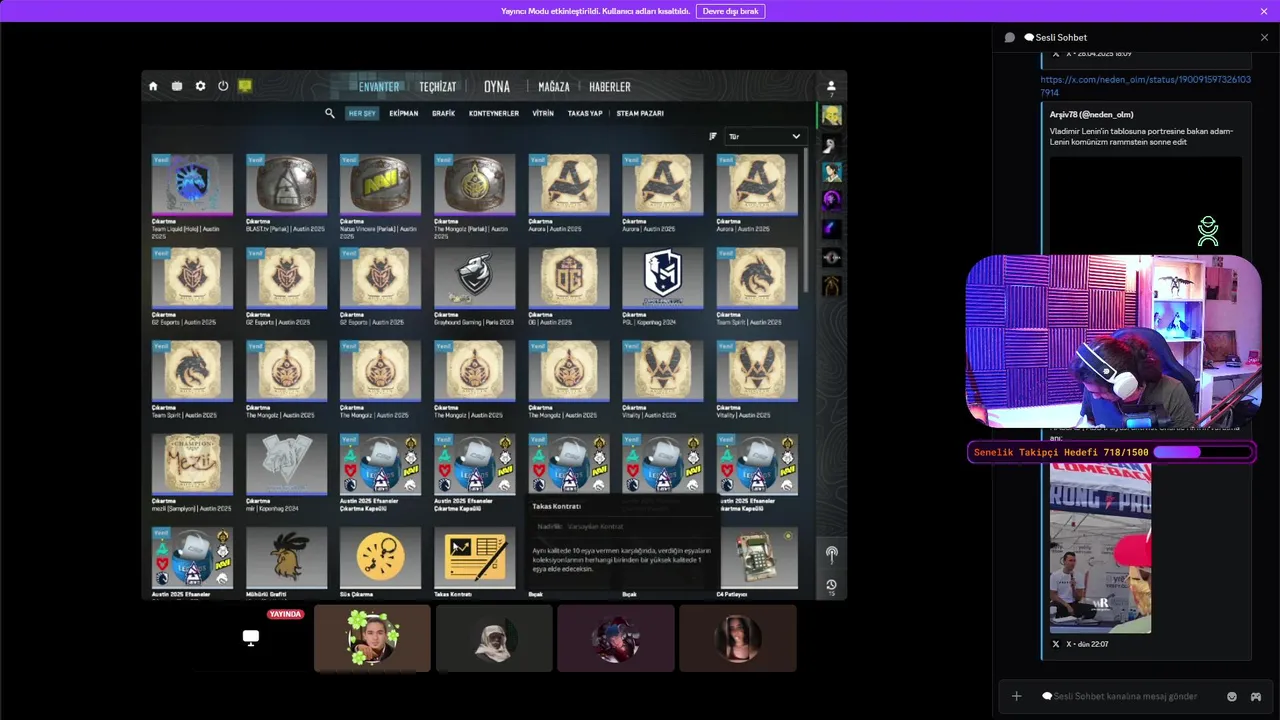Click Devre dışı bırak button
The height and width of the screenshot is (720, 1280).
730,11
